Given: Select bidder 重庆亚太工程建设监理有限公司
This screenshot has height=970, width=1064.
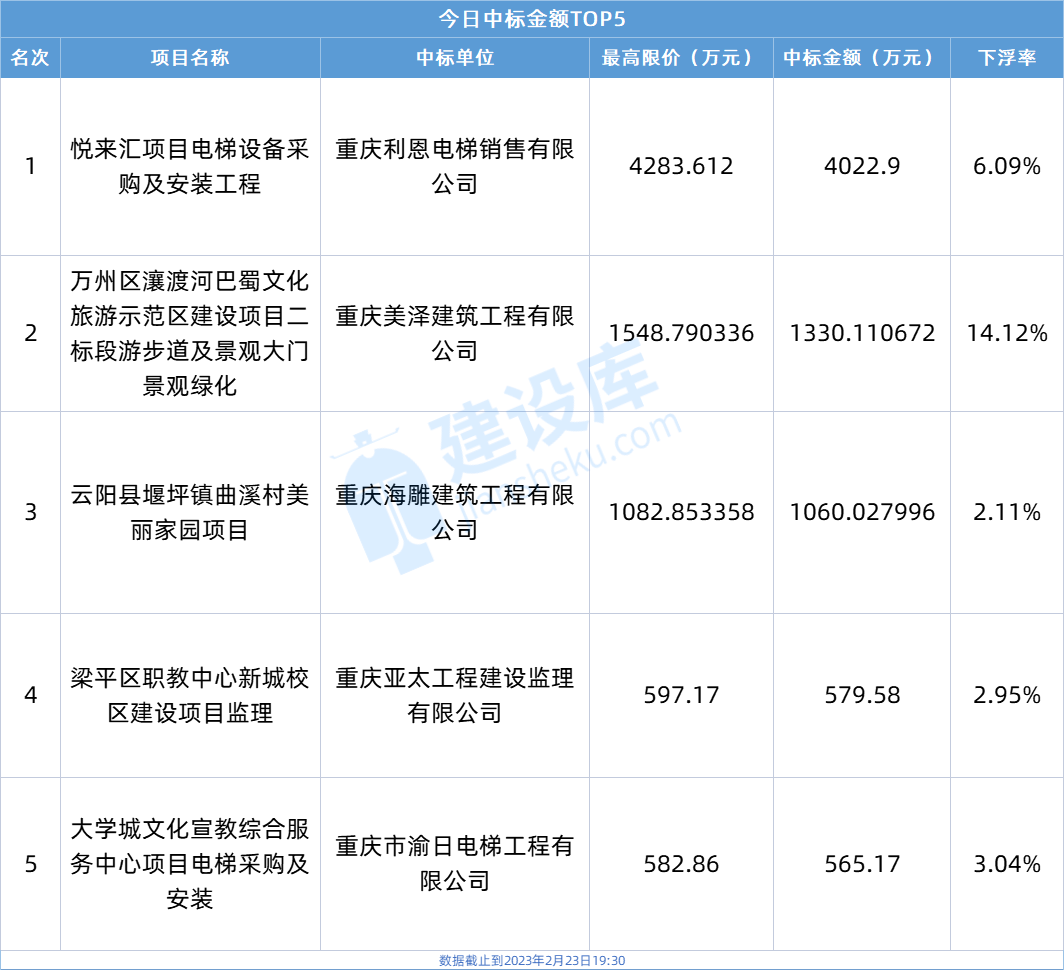Looking at the screenshot, I should pyautogui.click(x=455, y=696).
